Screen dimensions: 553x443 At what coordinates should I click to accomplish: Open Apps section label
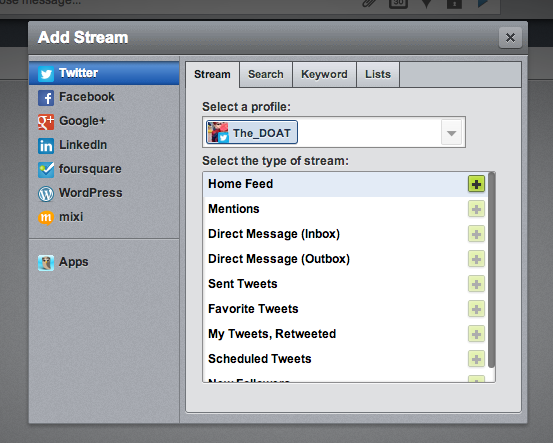[74, 262]
